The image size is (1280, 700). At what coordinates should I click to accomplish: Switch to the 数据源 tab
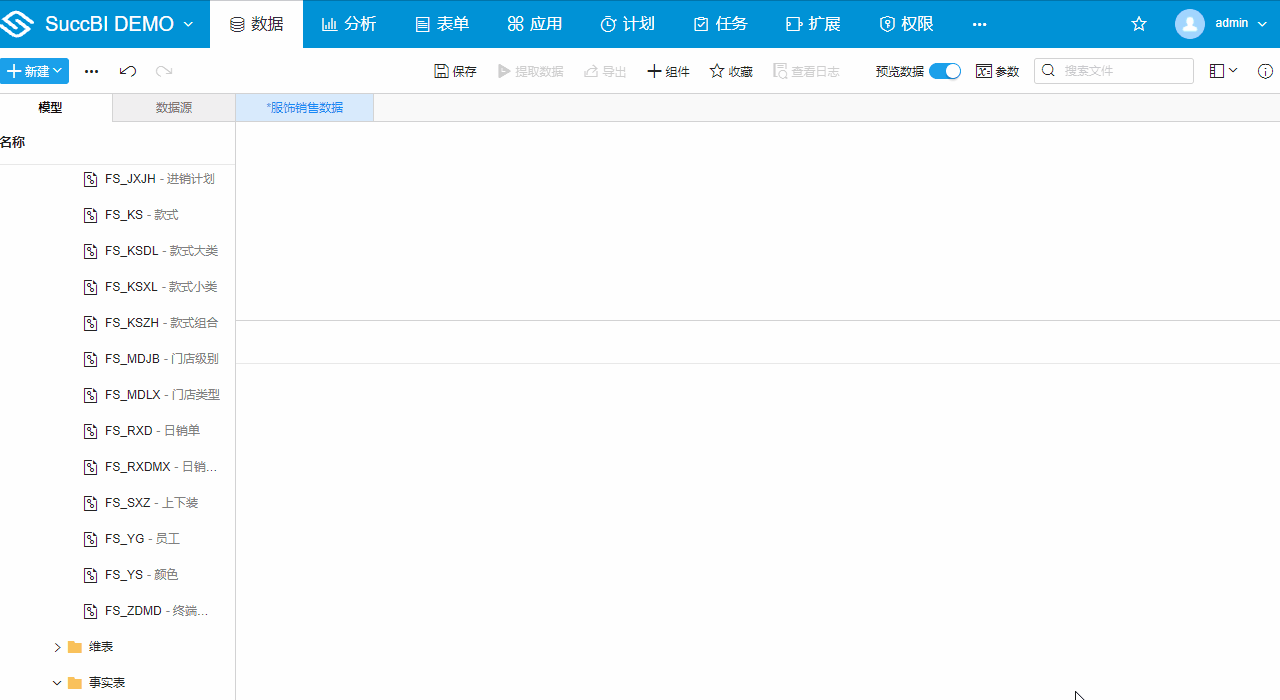[173, 107]
